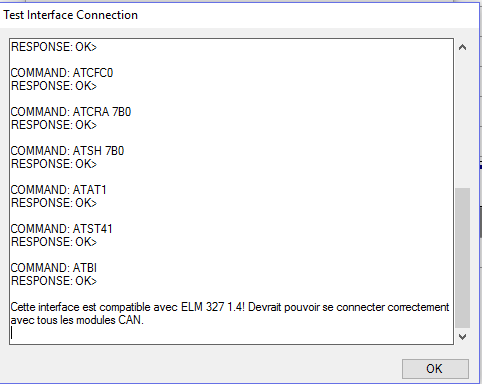482x385 pixels.
Task: Place cursor on the COMMAND: ATCRA 7B0 line
Action: [71, 112]
